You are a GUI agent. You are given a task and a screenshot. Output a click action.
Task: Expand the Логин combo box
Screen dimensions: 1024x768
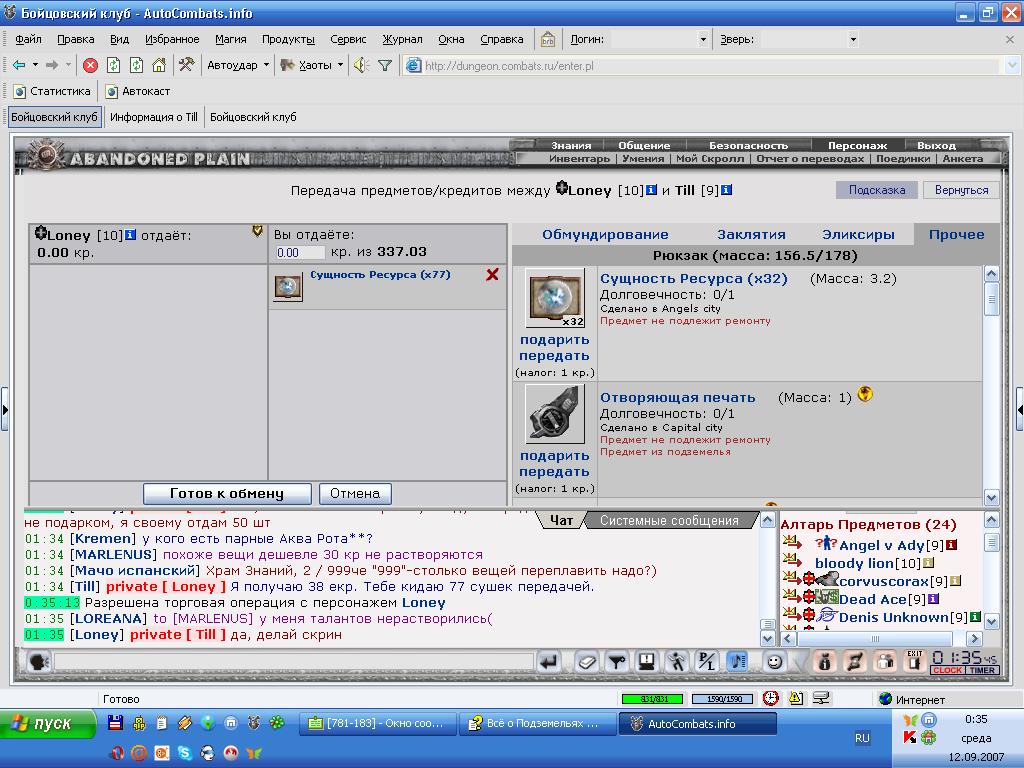703,39
